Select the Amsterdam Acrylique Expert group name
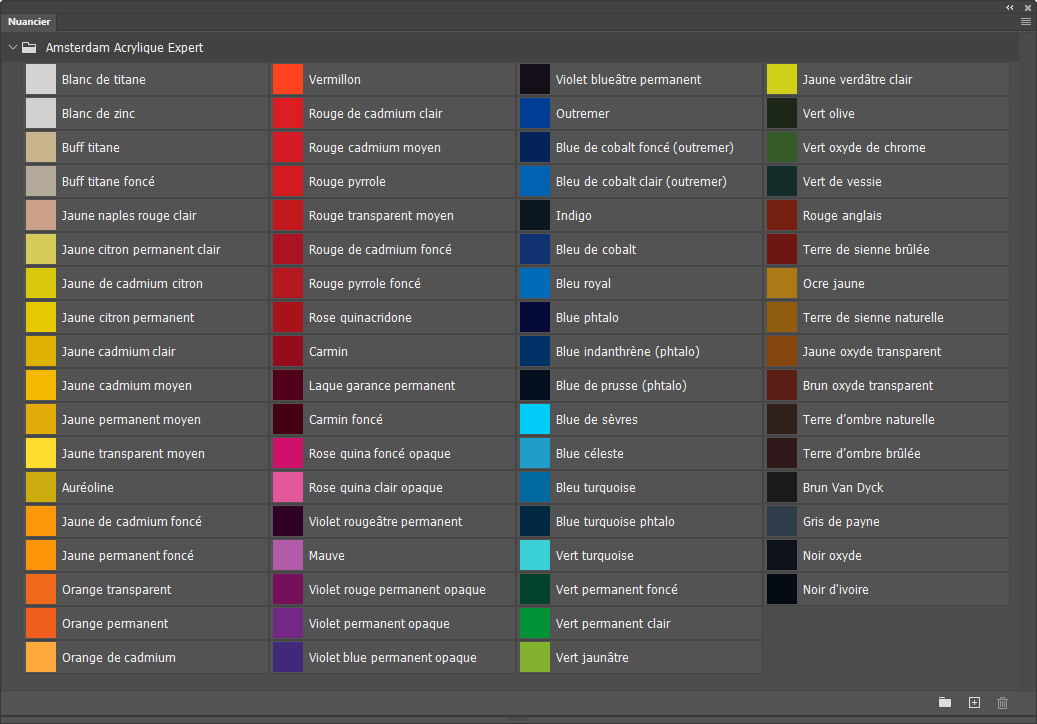The height and width of the screenshot is (724, 1037). coord(124,48)
